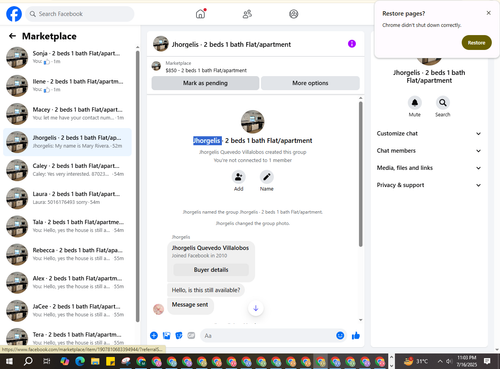
Task: Click the Search Facebook field
Action: (80, 14)
